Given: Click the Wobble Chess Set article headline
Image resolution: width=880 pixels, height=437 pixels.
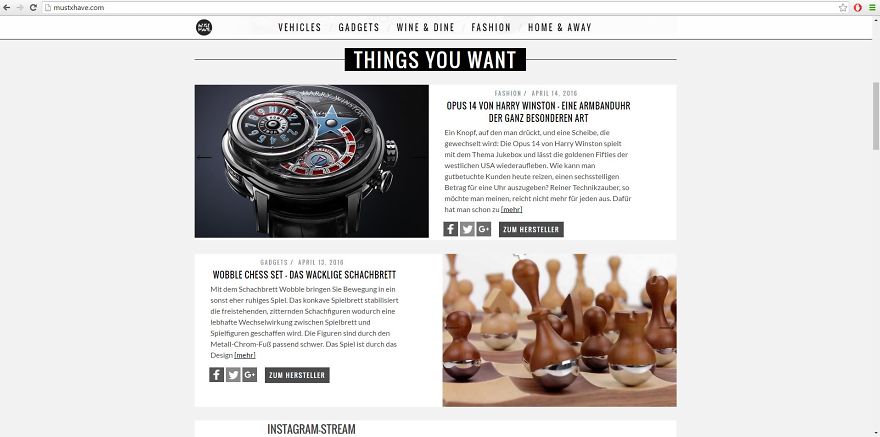Looking at the screenshot, I should tap(304, 275).
